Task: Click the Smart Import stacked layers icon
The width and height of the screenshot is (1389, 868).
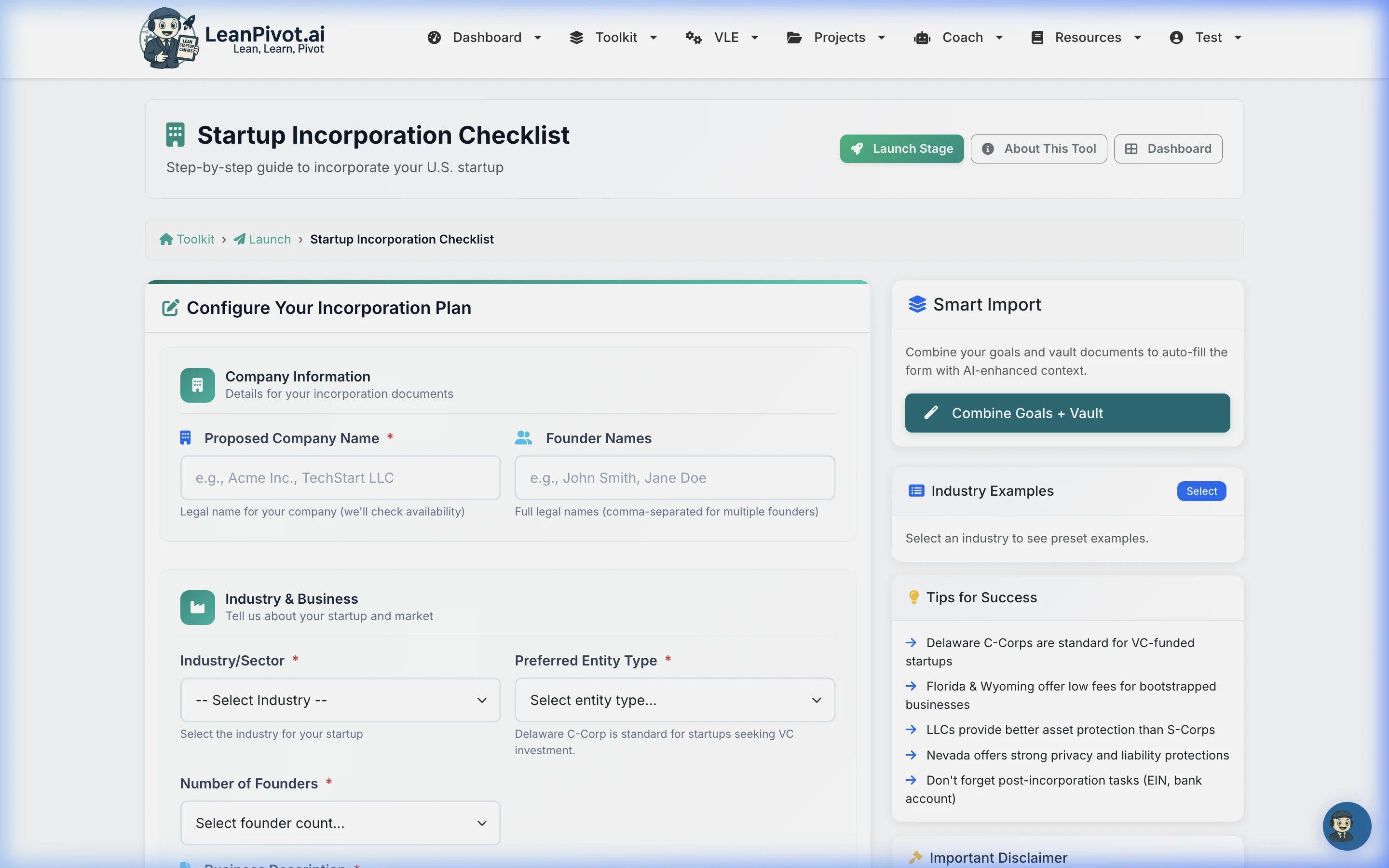Action: point(917,304)
